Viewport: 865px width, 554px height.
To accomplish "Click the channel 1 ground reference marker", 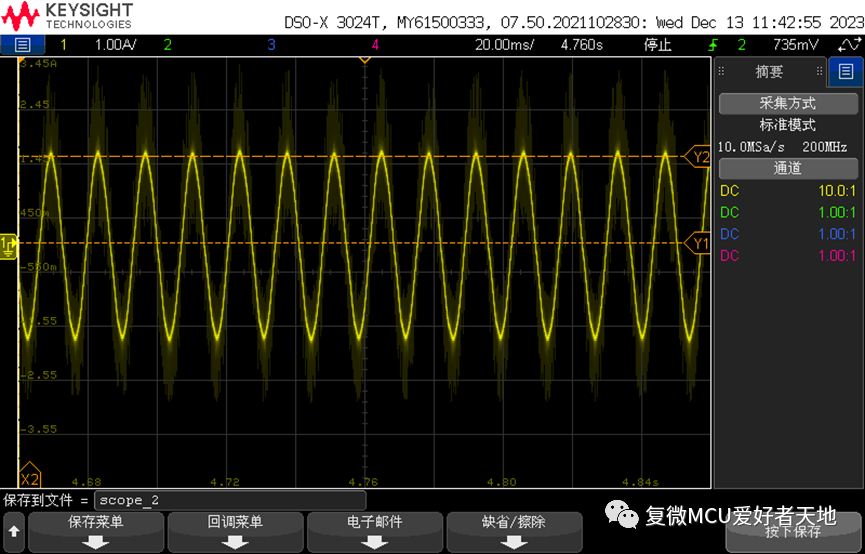I will [x=8, y=243].
